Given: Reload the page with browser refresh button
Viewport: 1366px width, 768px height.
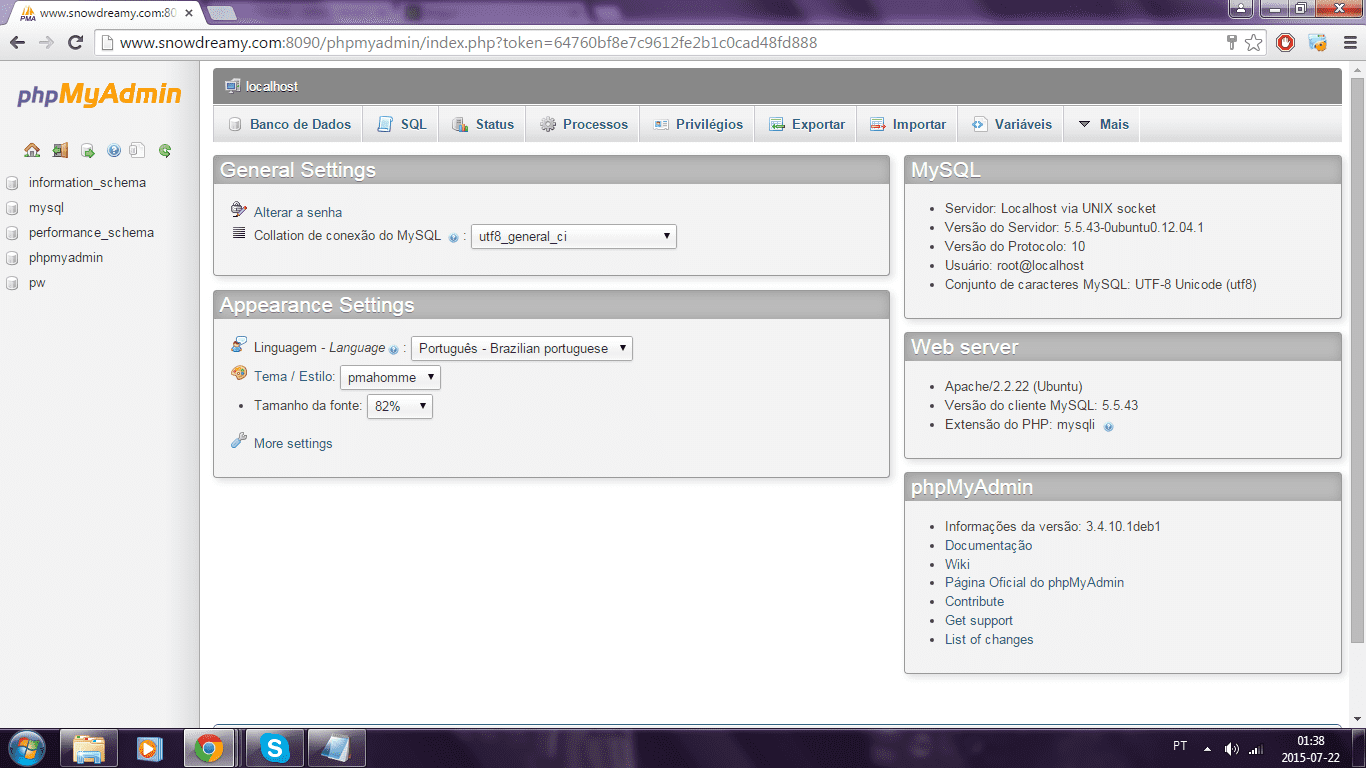Looking at the screenshot, I should (75, 43).
